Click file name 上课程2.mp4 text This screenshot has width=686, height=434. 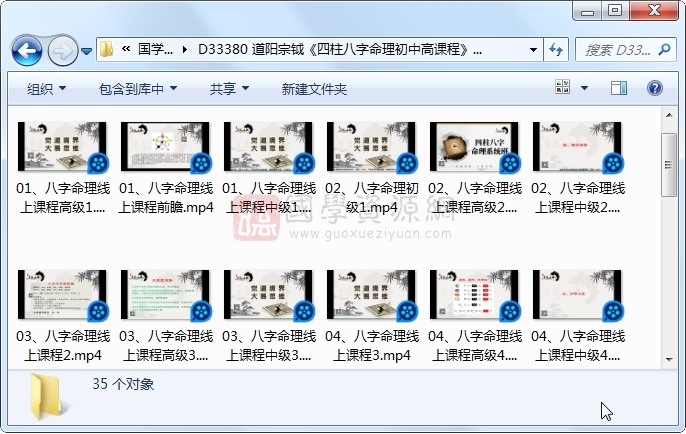63,355
